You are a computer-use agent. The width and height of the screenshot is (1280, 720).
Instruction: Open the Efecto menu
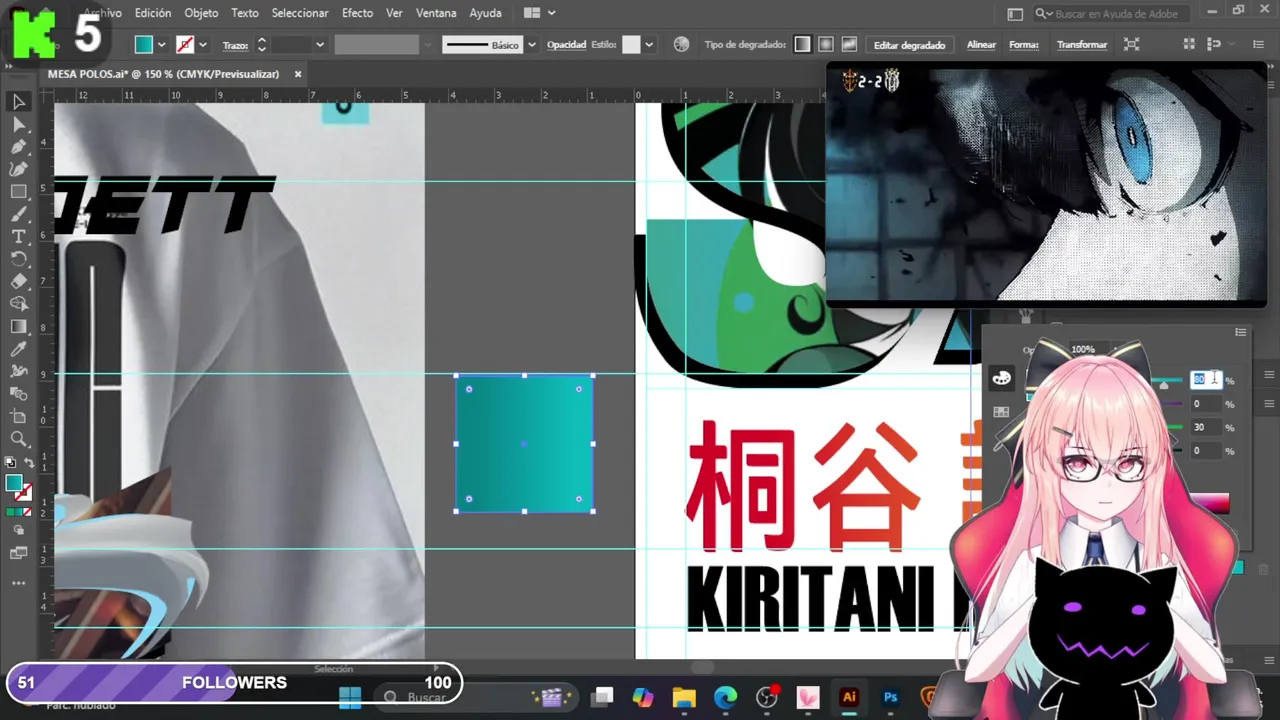tap(357, 13)
